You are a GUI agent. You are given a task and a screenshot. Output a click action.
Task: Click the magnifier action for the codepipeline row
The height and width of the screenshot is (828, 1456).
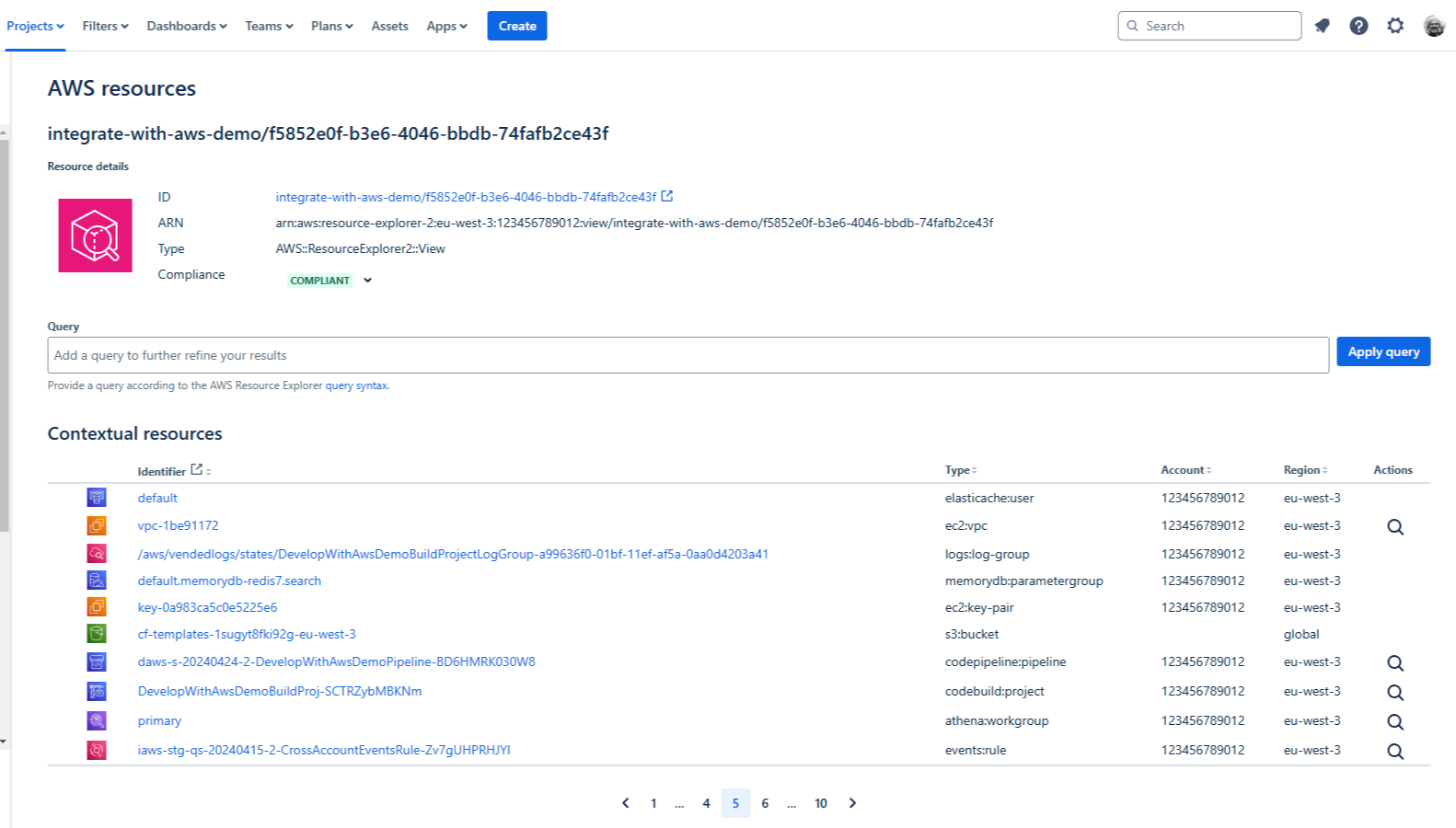click(x=1395, y=663)
